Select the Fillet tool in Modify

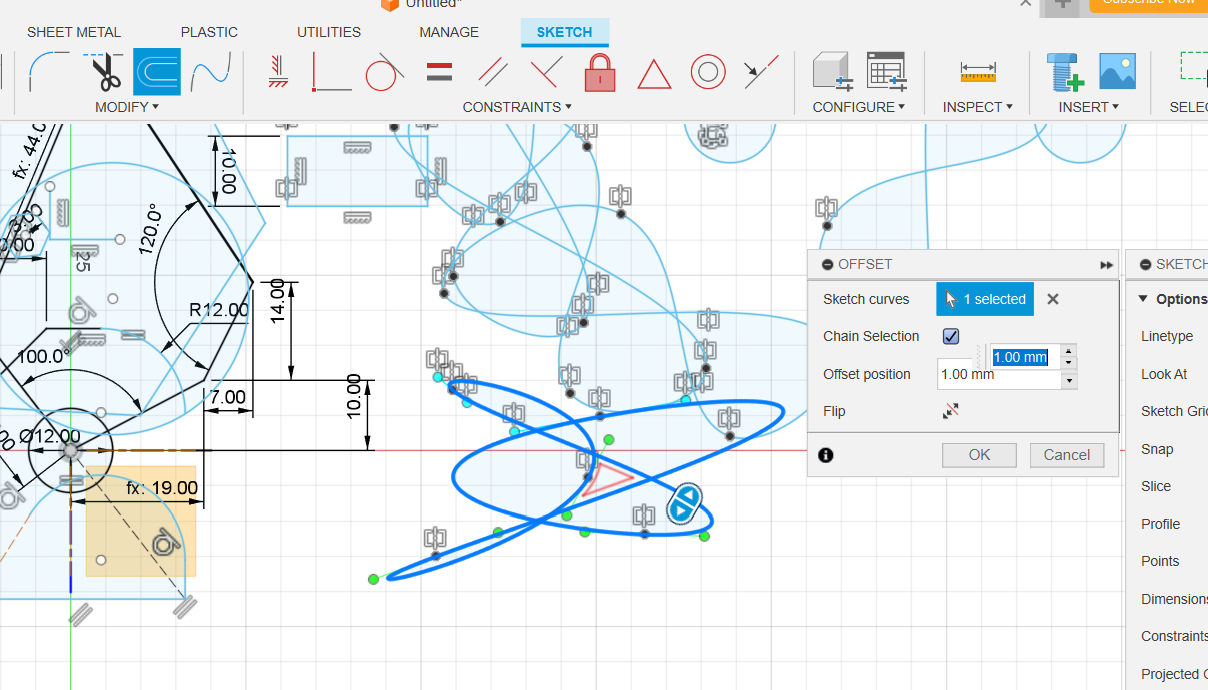click(49, 72)
